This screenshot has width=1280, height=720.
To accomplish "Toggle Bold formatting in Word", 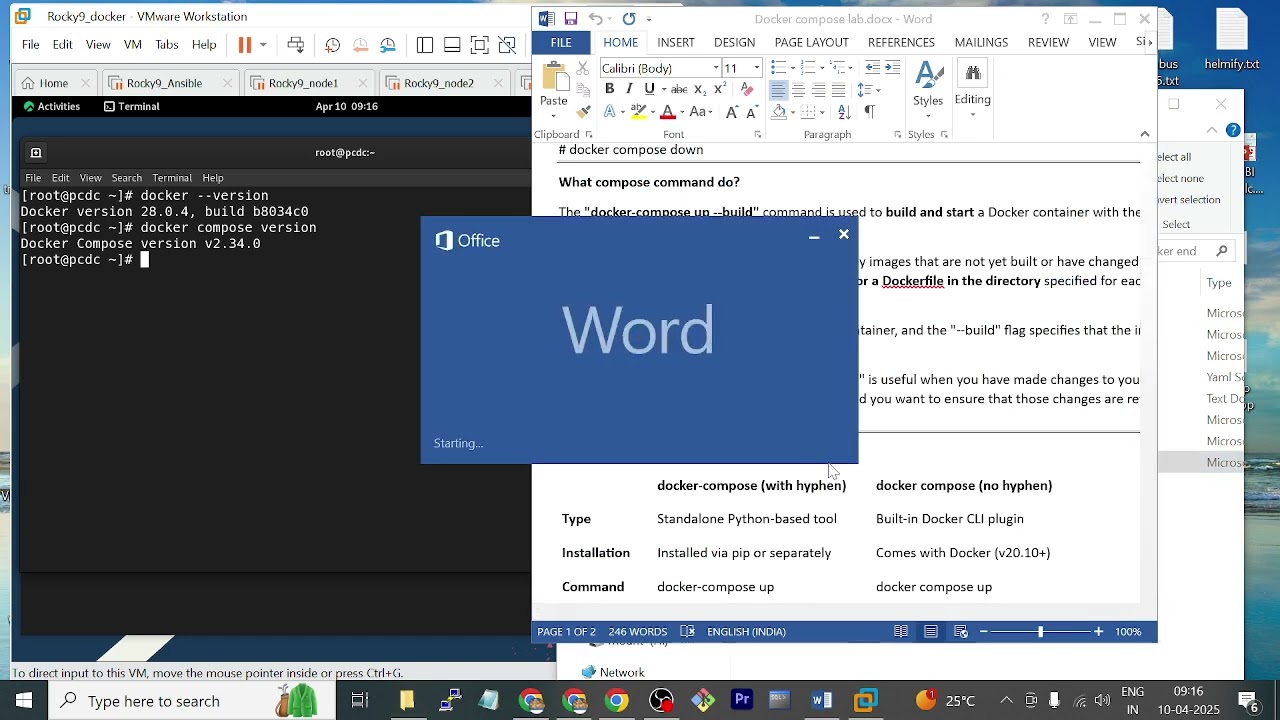I will tap(609, 90).
